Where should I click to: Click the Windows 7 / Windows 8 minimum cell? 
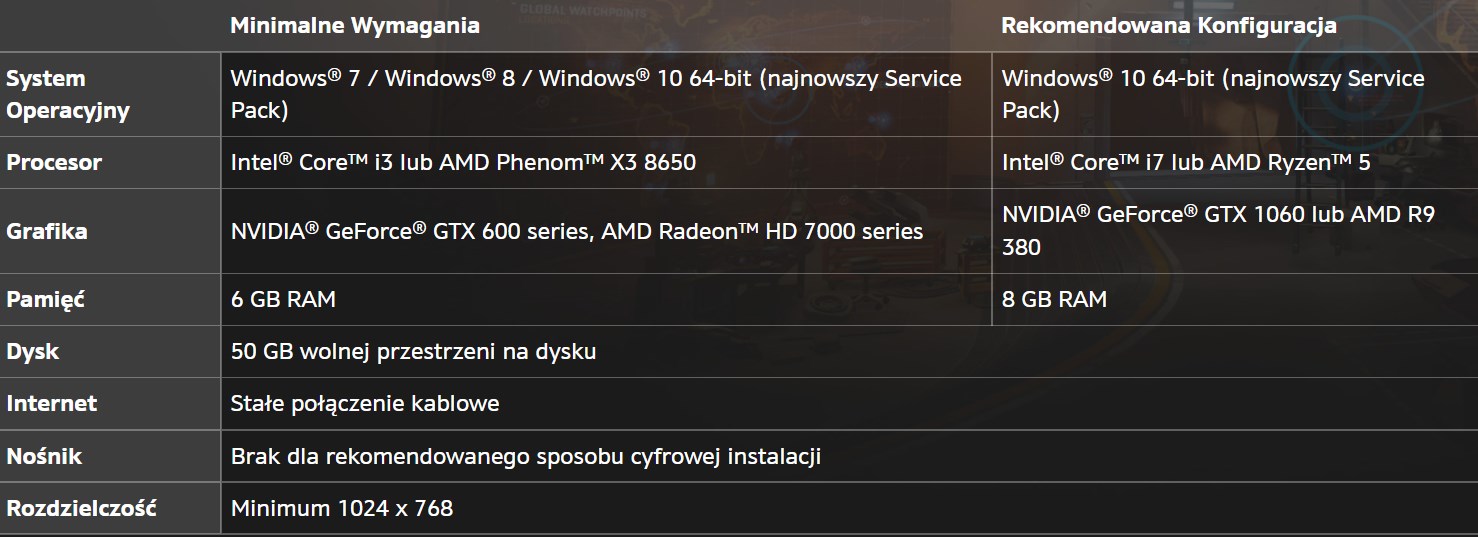coord(596,94)
